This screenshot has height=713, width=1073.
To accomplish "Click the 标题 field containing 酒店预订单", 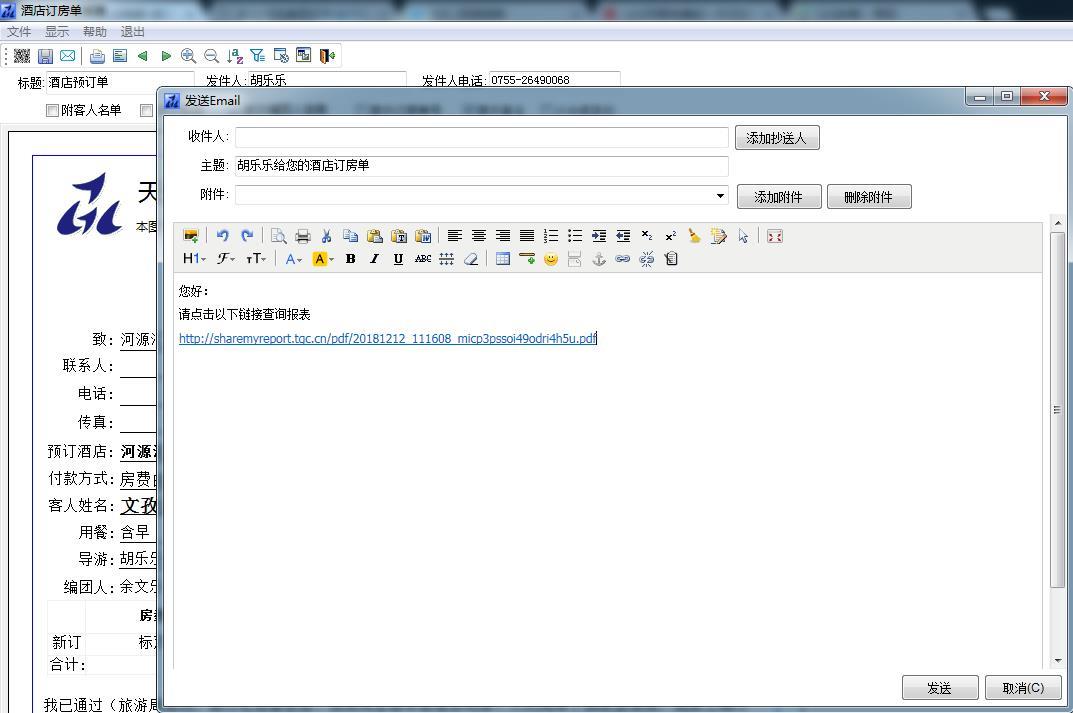I will coord(120,82).
